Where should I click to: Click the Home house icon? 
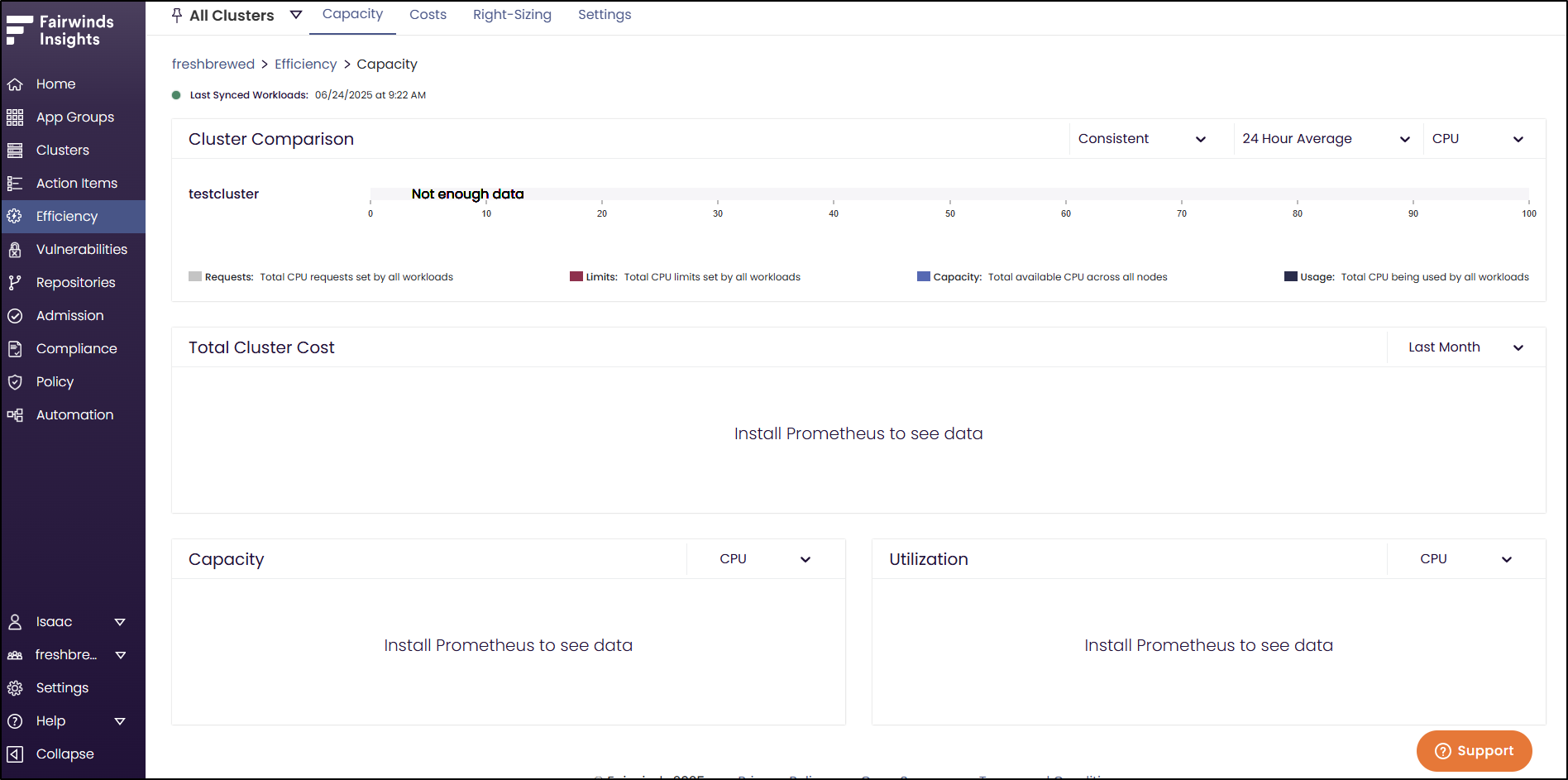point(15,84)
